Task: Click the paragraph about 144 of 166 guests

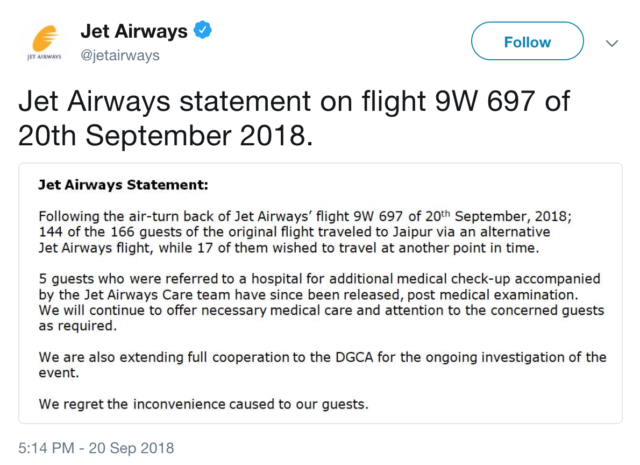Action: 305,232
